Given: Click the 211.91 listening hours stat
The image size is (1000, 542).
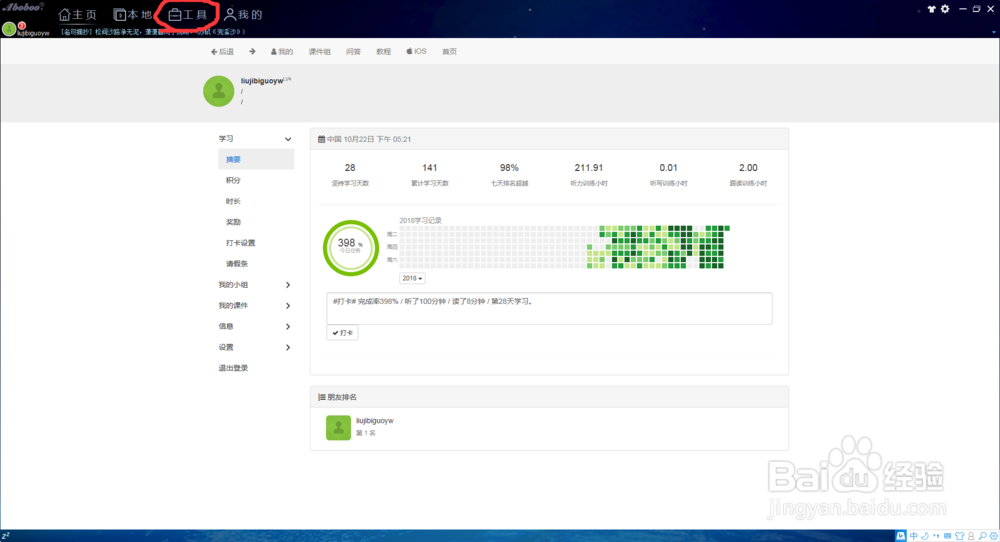Looking at the screenshot, I should click(x=589, y=175).
